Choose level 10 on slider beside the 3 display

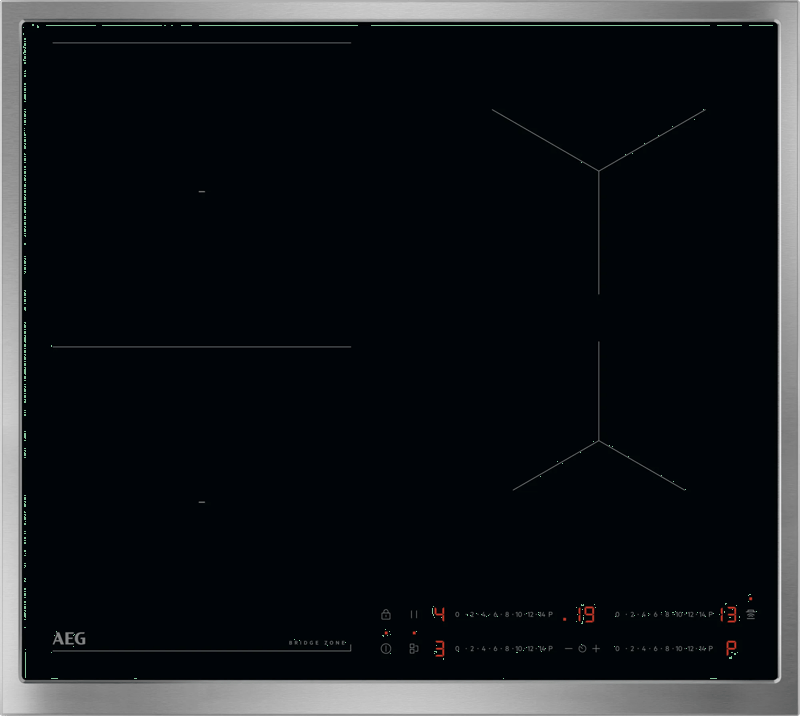(518, 649)
